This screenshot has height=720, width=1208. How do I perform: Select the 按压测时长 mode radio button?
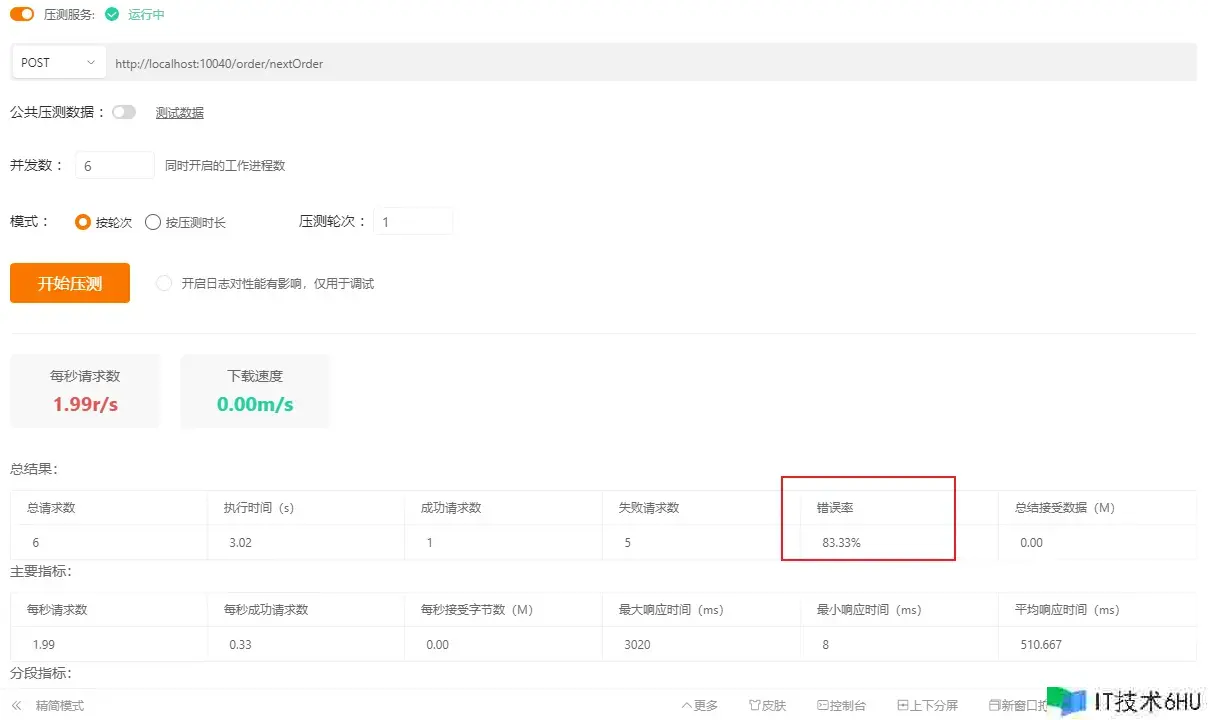tap(153, 222)
